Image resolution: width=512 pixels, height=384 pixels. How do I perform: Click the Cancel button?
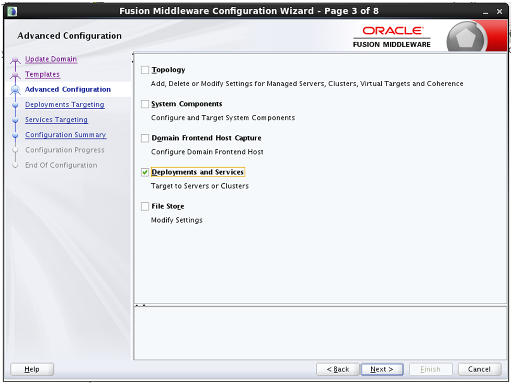(x=479, y=369)
